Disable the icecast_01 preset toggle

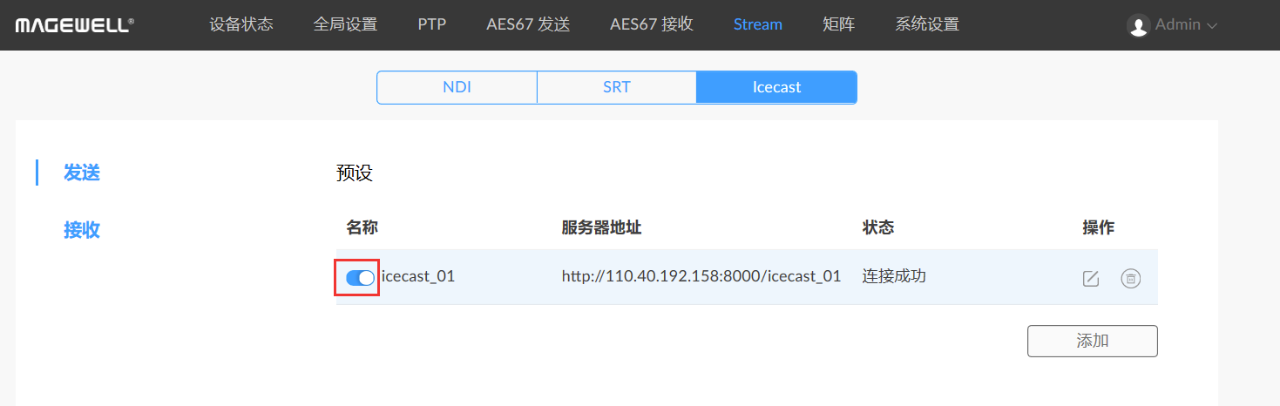[359, 277]
